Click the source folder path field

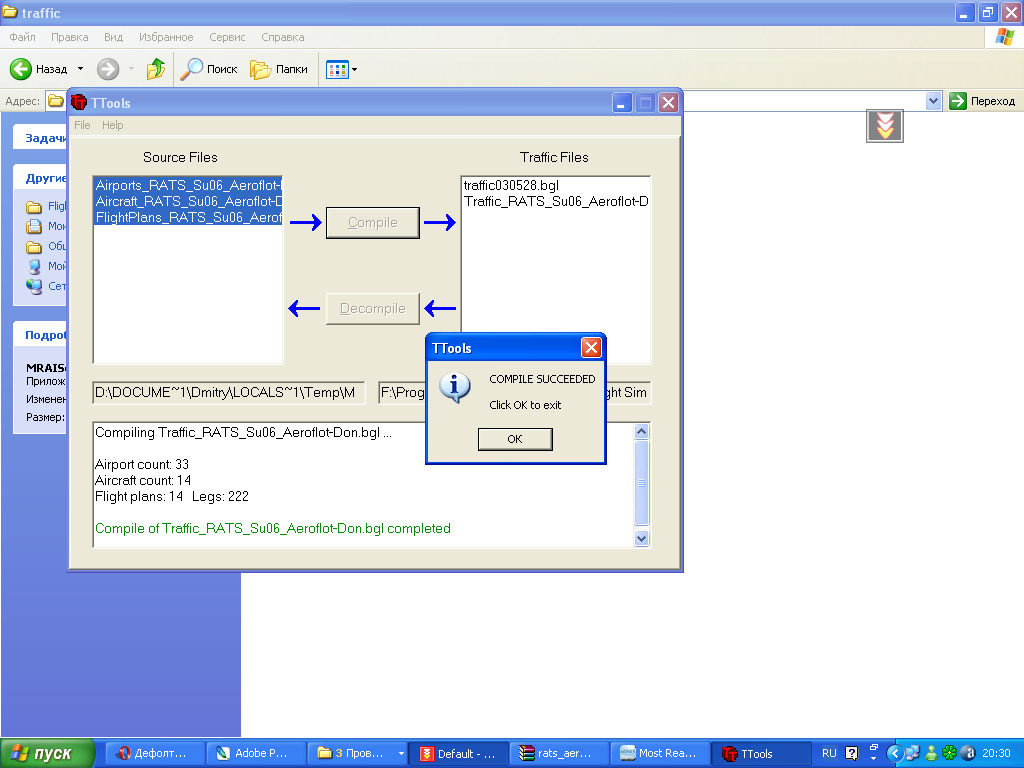(x=229, y=392)
